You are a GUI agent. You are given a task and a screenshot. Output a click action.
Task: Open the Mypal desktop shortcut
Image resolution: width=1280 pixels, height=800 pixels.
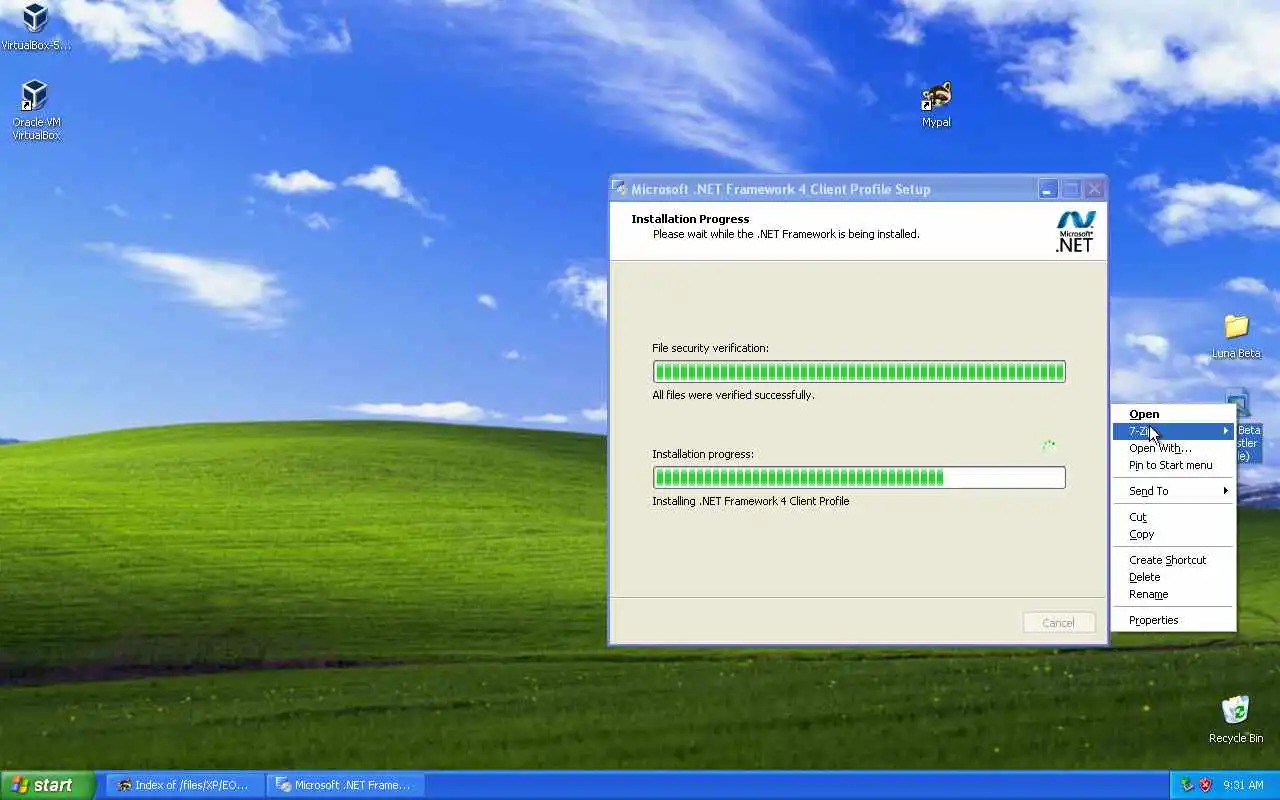pyautogui.click(x=936, y=105)
